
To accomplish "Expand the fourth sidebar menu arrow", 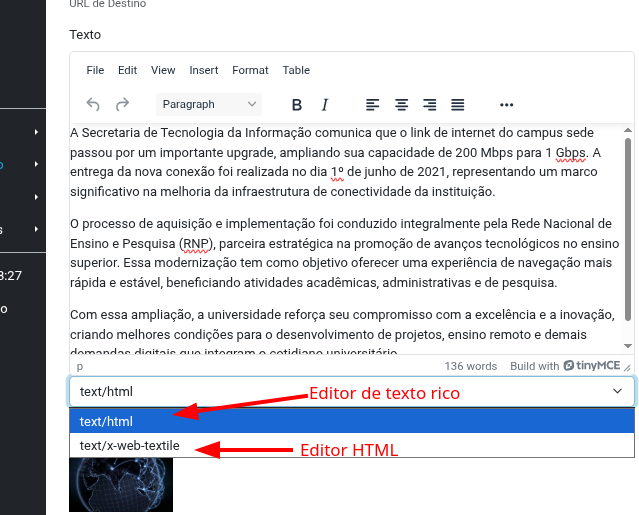I will [36, 229].
